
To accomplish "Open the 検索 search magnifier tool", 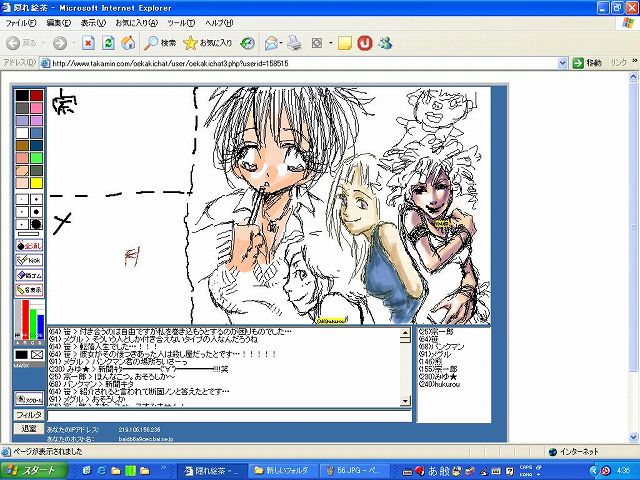I will 160,43.
